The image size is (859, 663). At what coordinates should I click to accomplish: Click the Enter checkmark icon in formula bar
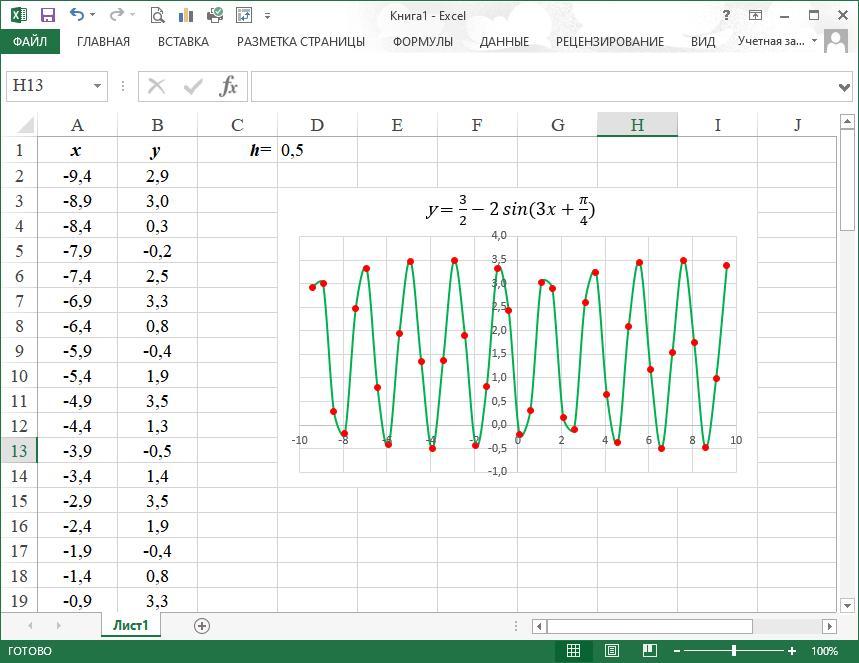(x=193, y=86)
